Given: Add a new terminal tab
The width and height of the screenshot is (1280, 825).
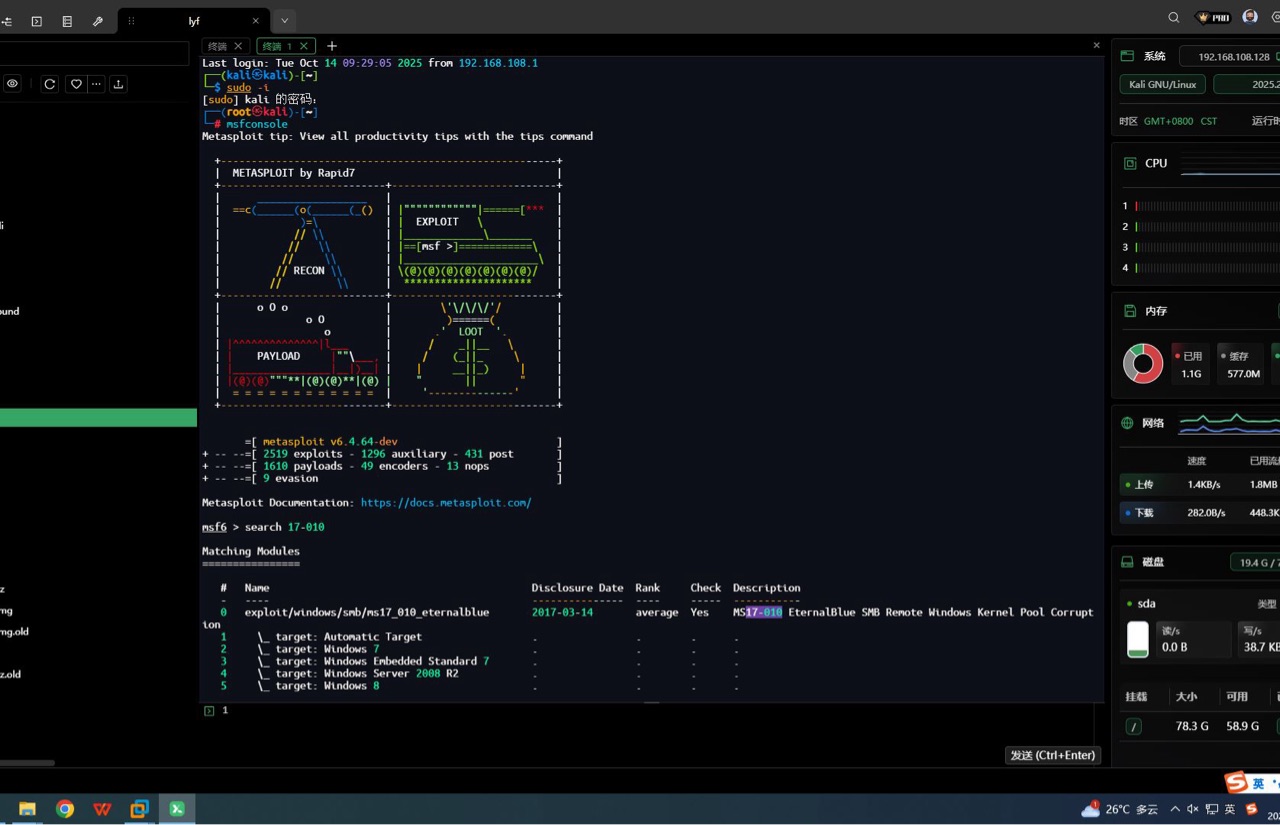Looking at the screenshot, I should click(x=332, y=46).
